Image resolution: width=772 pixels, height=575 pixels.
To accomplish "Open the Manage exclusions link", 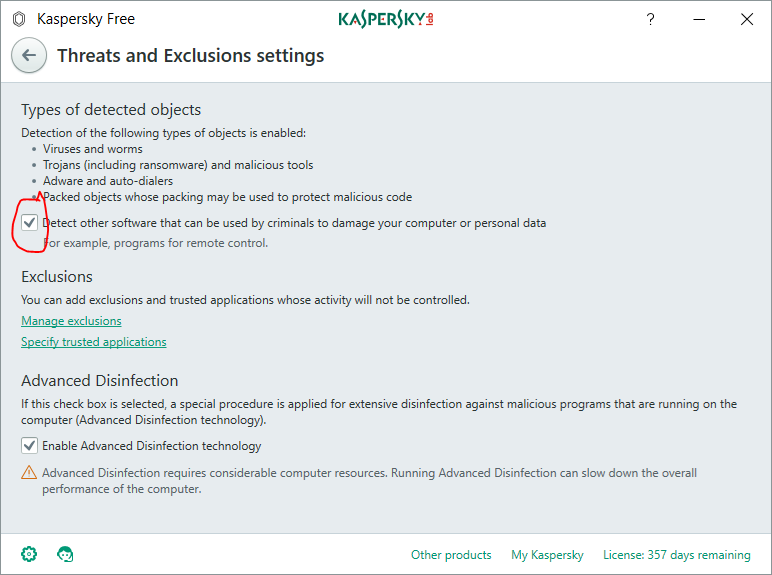I will click(71, 321).
